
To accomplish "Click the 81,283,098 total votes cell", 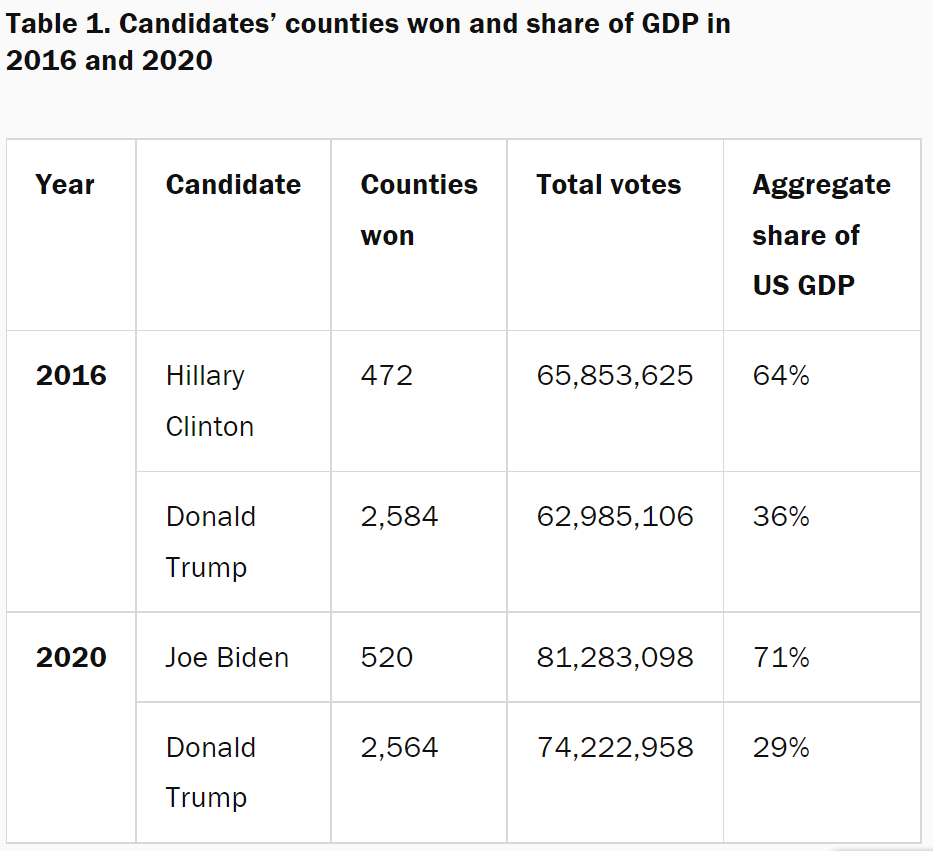I will (614, 658).
